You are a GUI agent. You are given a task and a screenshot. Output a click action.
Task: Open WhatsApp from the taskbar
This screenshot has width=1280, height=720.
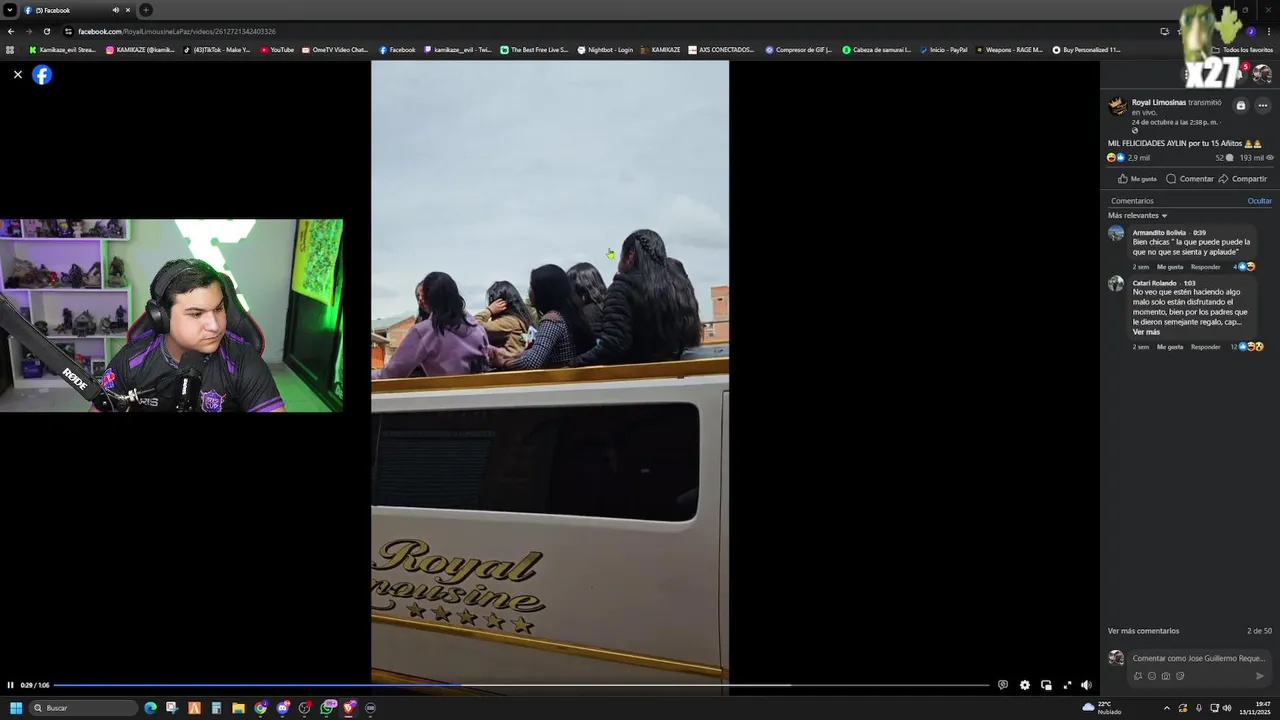[327, 708]
